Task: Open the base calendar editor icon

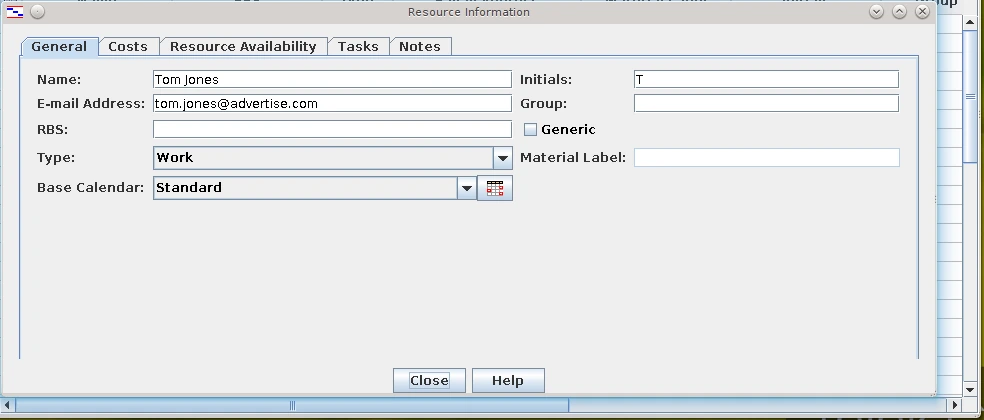Action: coord(495,188)
